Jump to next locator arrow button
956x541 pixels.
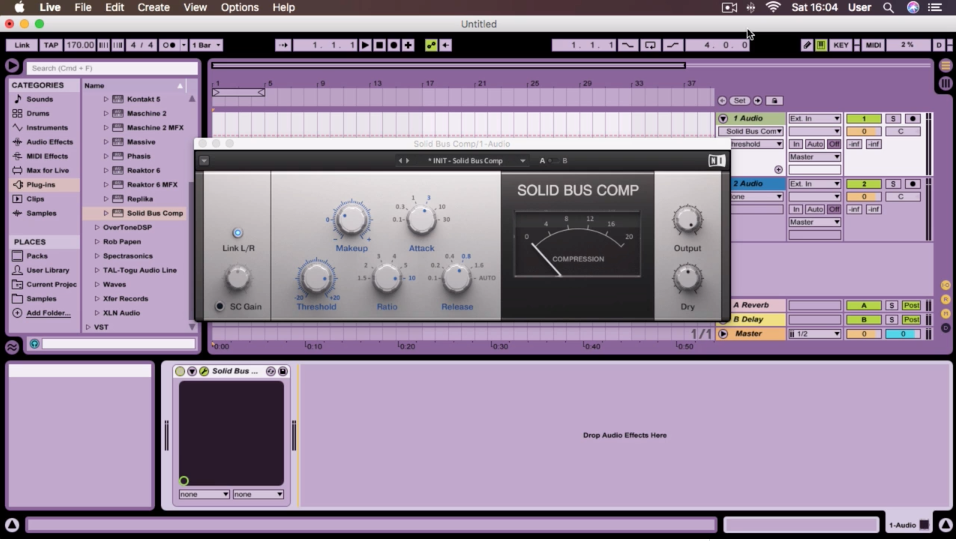757,101
